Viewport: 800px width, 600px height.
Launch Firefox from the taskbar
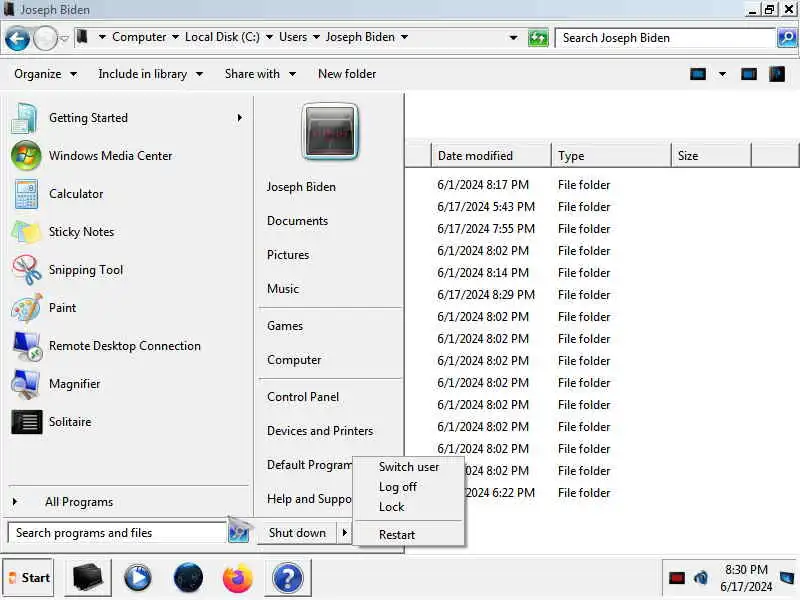pos(237,578)
